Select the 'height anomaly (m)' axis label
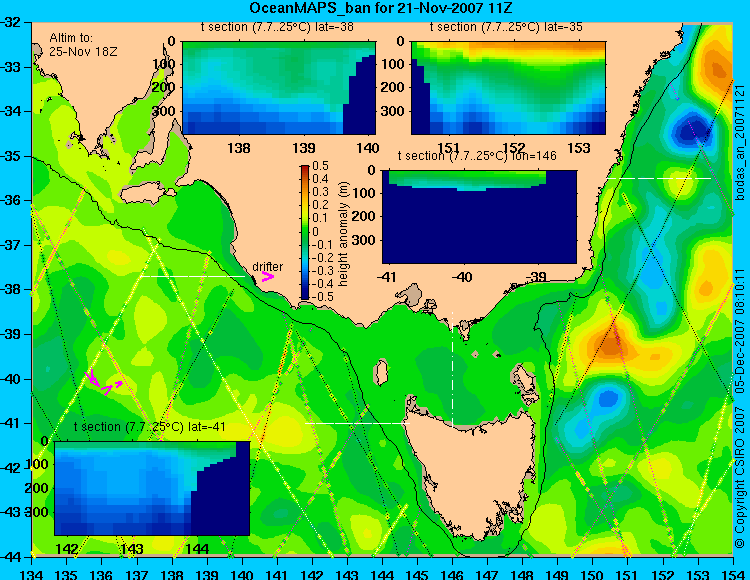The image size is (750, 580). pyautogui.click(x=344, y=234)
